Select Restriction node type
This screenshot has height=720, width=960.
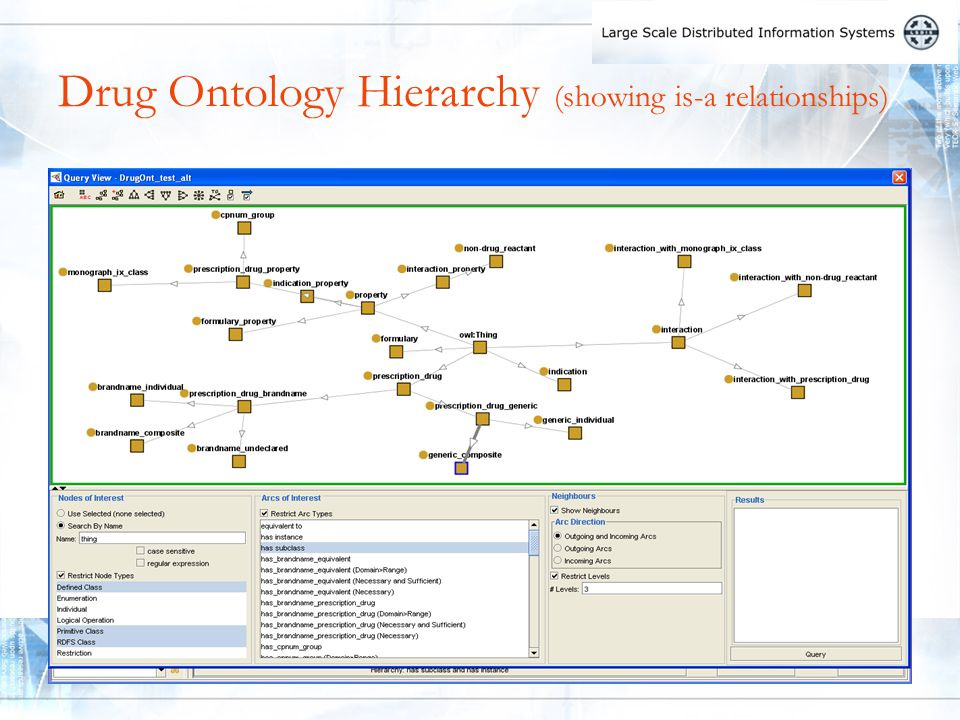pyautogui.click(x=151, y=653)
